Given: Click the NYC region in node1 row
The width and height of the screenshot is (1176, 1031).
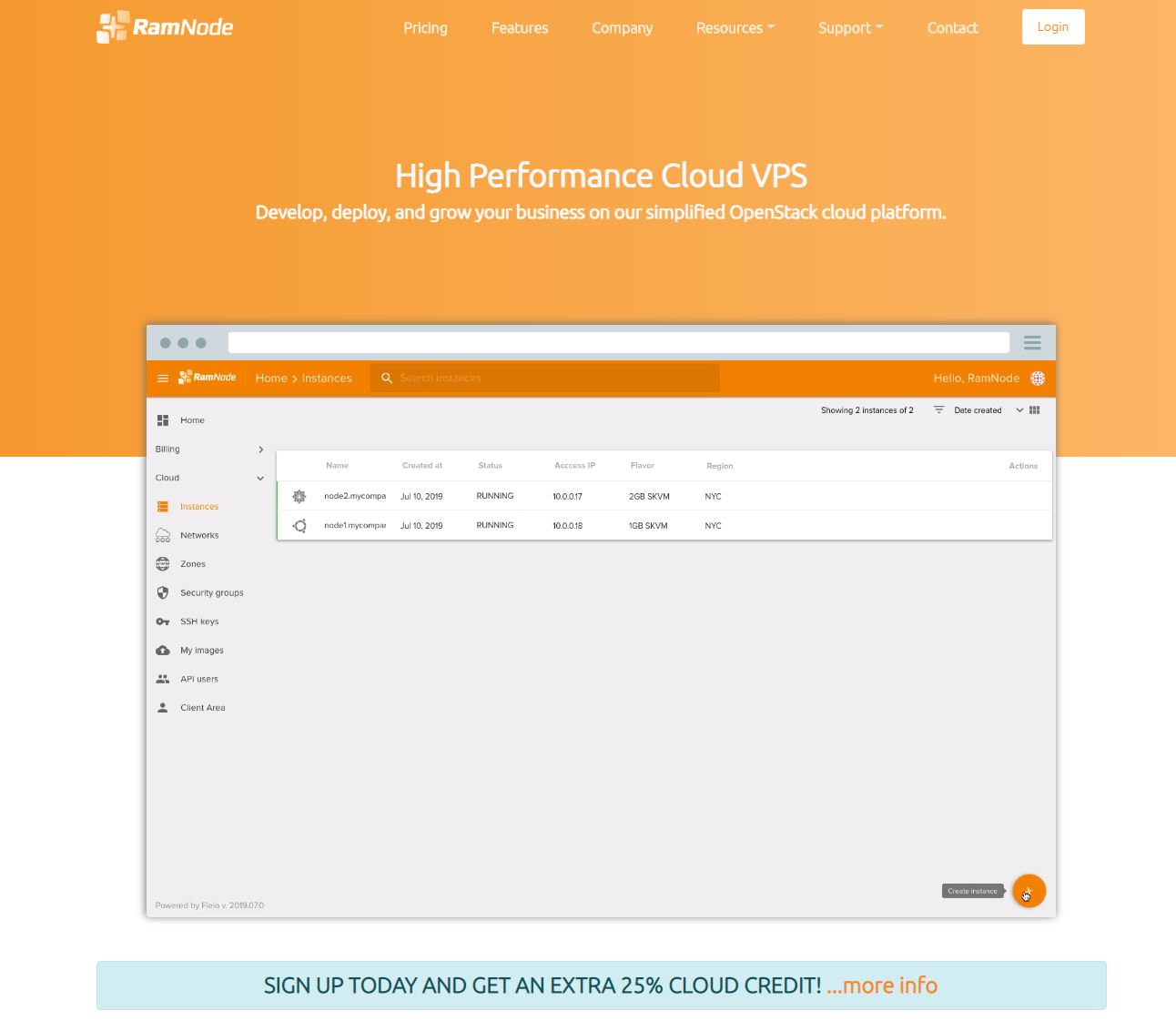Looking at the screenshot, I should pyautogui.click(x=713, y=526).
